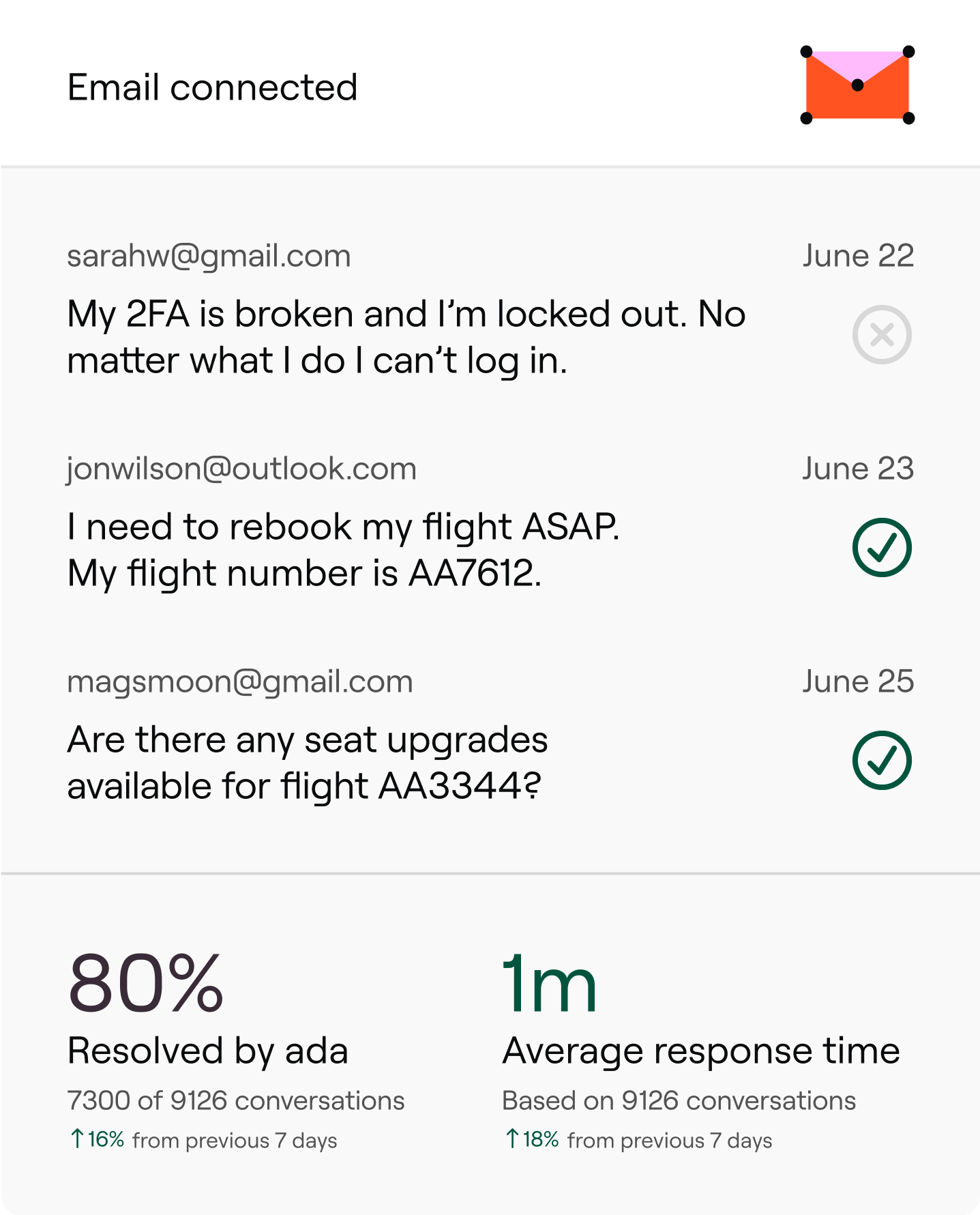Open the jonwilson@outlook.com sender address
The height and width of the screenshot is (1215, 980).
[241, 469]
